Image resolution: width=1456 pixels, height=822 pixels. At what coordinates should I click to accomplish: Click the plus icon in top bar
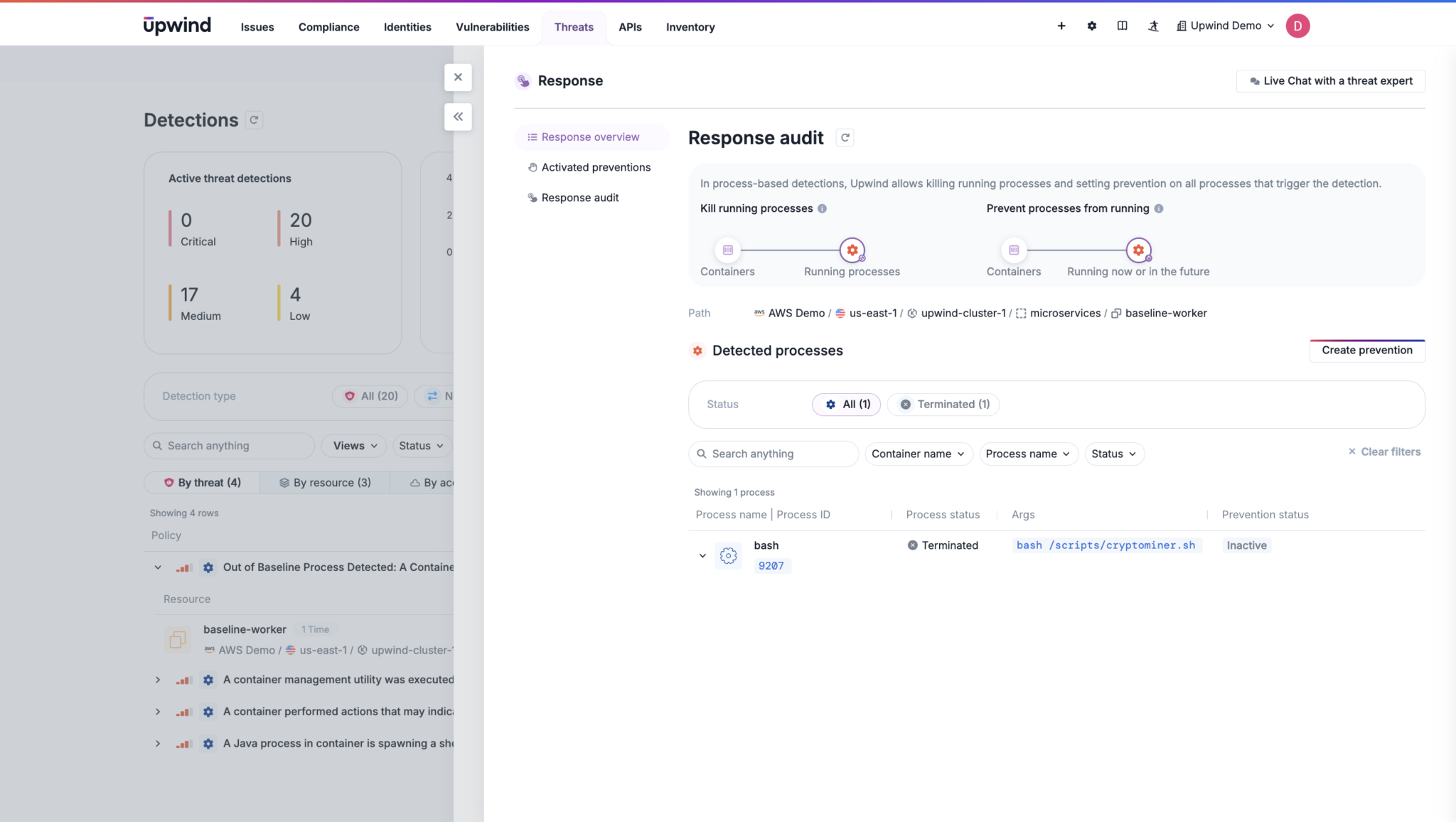coord(1061,26)
